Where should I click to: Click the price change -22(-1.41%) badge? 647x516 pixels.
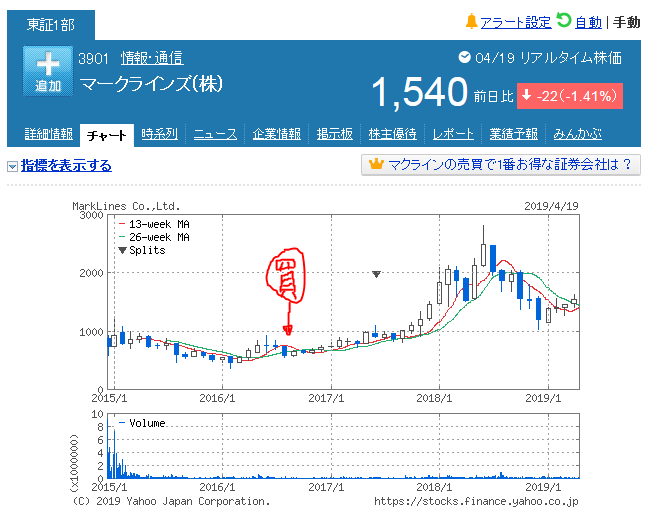click(570, 96)
